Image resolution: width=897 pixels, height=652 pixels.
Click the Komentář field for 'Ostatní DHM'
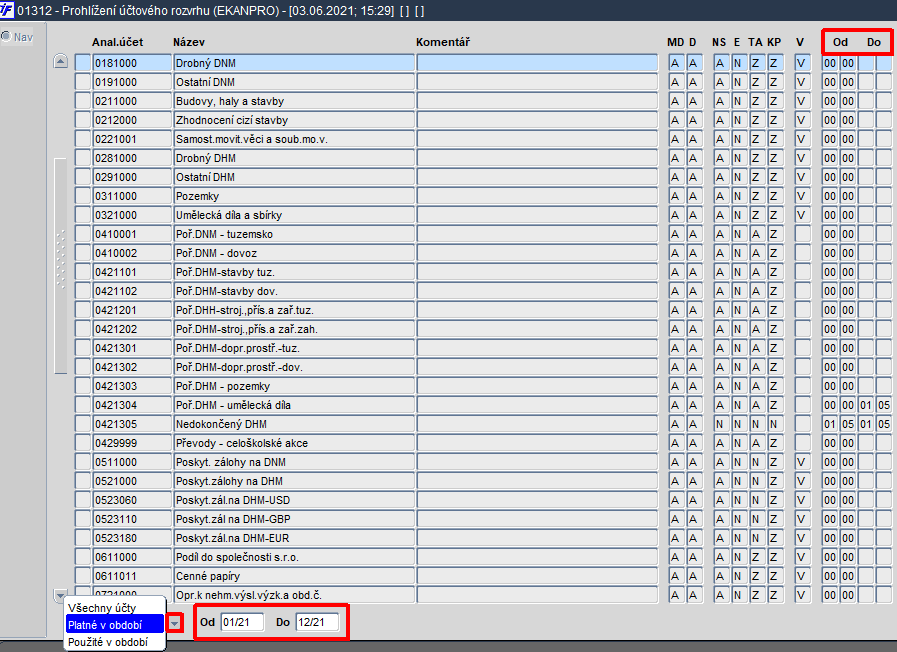click(x=537, y=177)
